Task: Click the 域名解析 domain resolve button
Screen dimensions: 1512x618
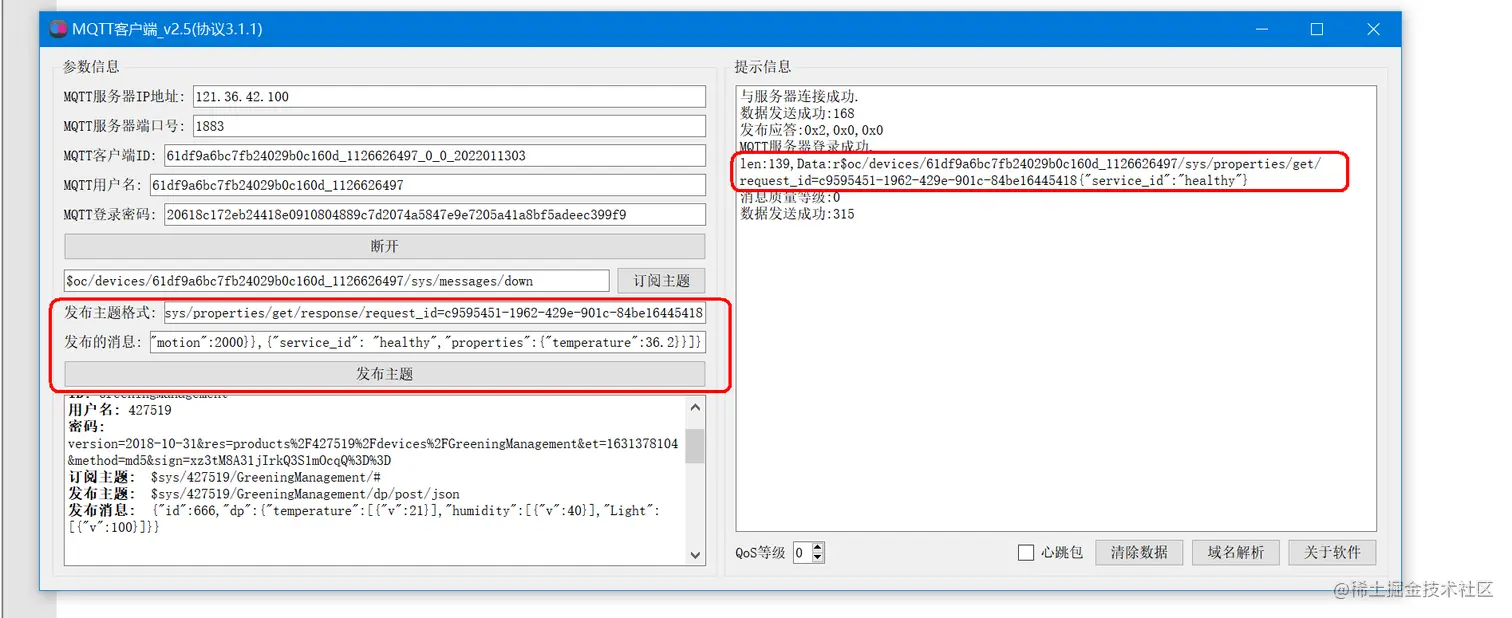Action: coord(1236,552)
